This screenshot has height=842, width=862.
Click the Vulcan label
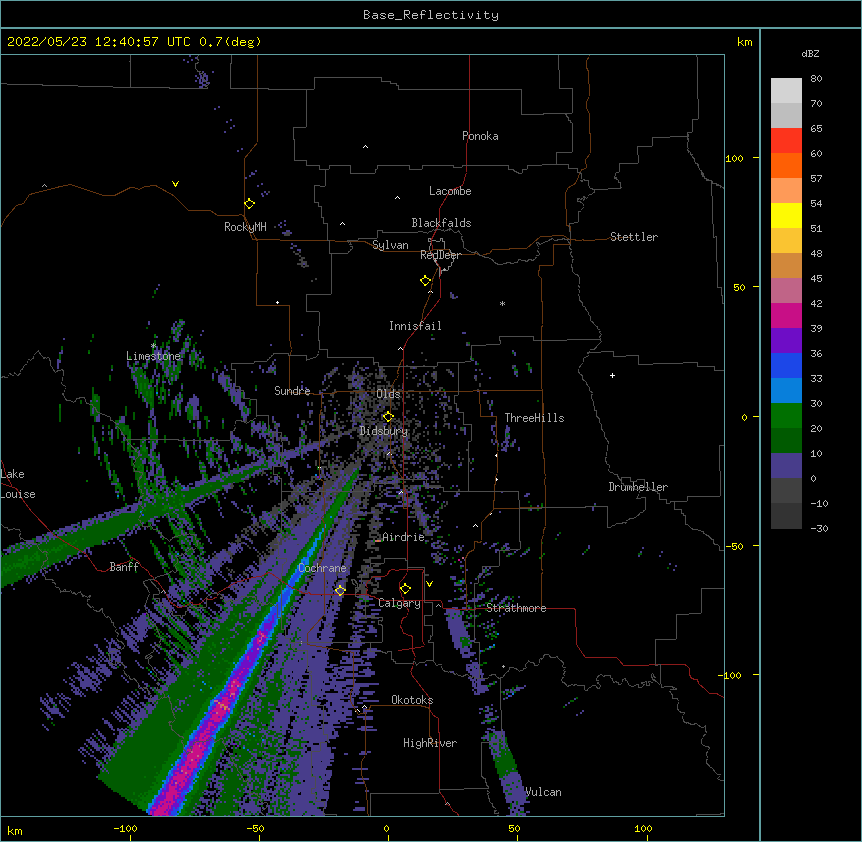[x=543, y=792]
